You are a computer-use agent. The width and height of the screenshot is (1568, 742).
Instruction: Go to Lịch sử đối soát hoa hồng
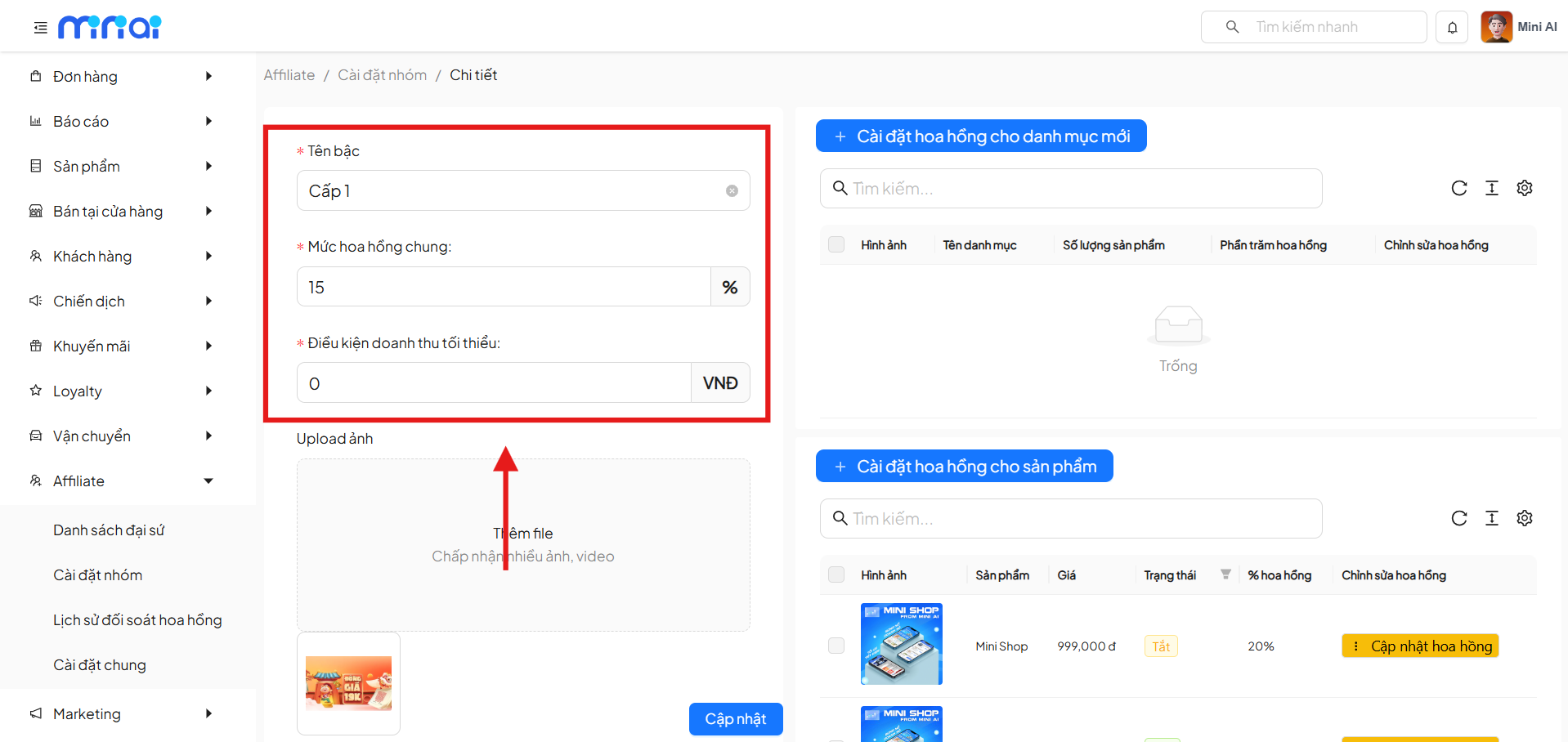point(137,620)
